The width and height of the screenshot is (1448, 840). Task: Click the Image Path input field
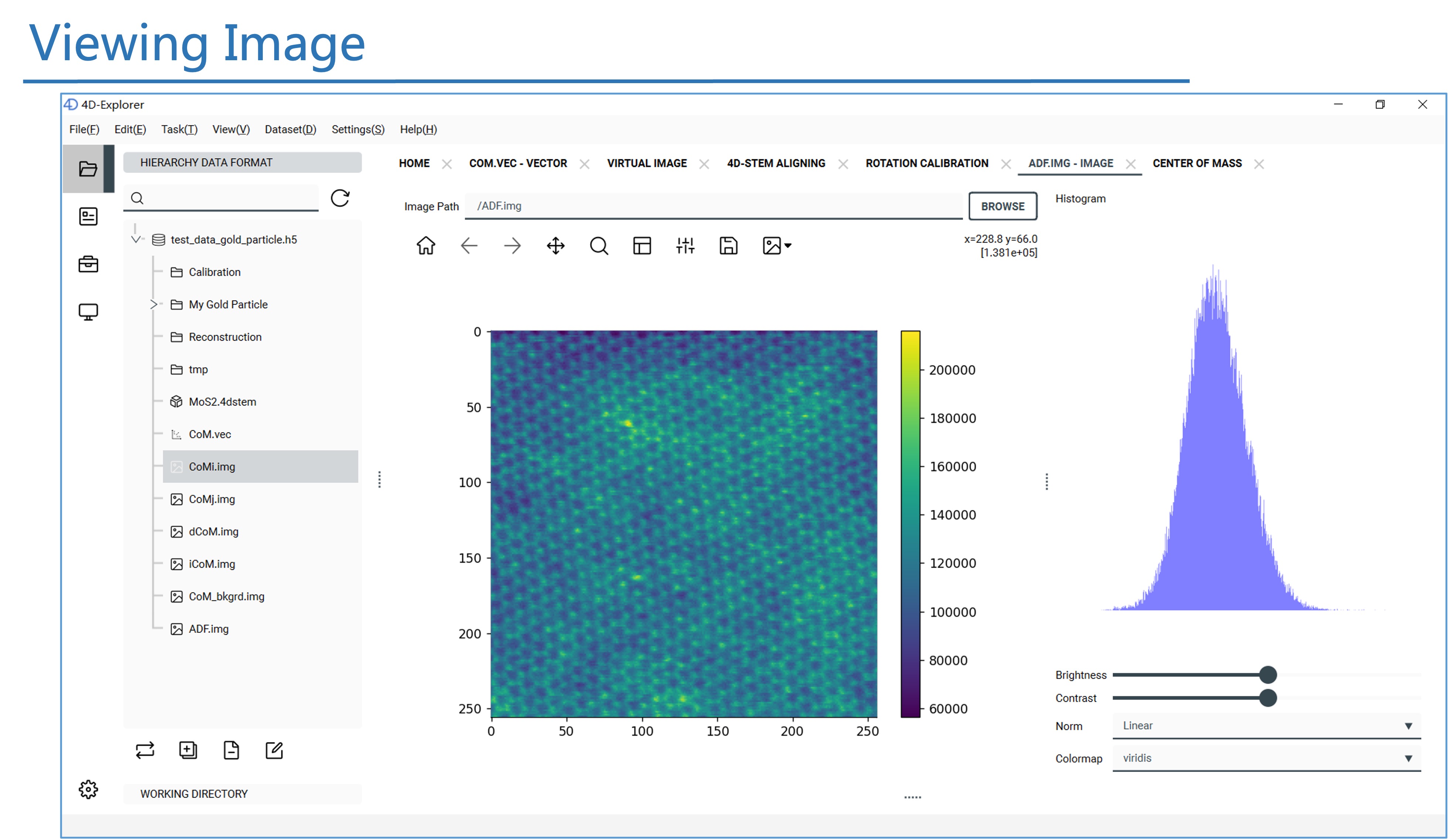(713, 206)
